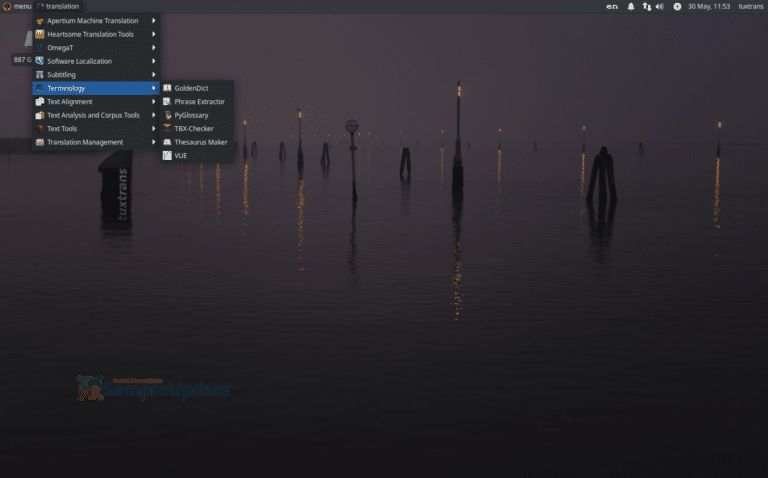768x478 pixels.
Task: Click the Text Analysis and Corpus Tools icon
Action: pyautogui.click(x=40, y=115)
